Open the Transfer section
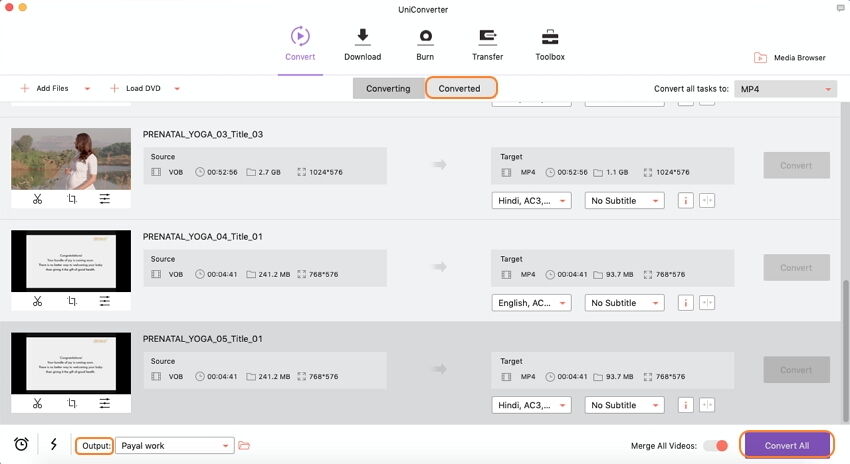Viewport: 850px width, 464px height. tap(487, 44)
